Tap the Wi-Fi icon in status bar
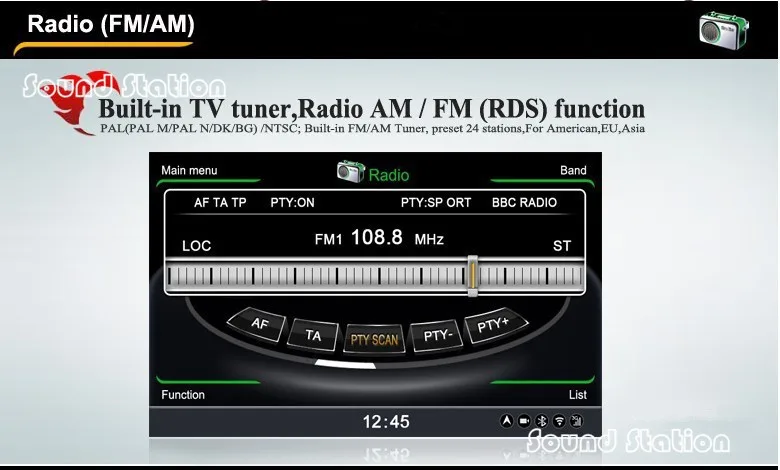The height and width of the screenshot is (470, 780). pyautogui.click(x=559, y=421)
